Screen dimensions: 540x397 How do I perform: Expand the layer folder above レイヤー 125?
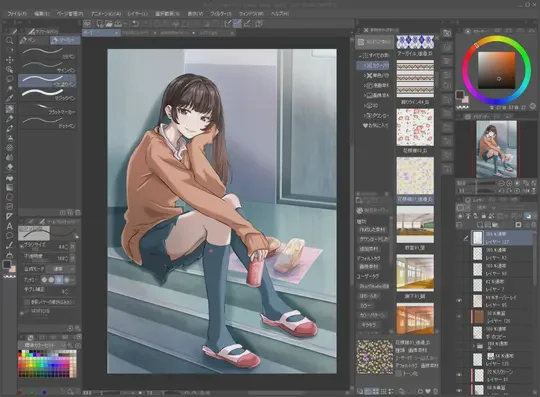[x=474, y=346]
